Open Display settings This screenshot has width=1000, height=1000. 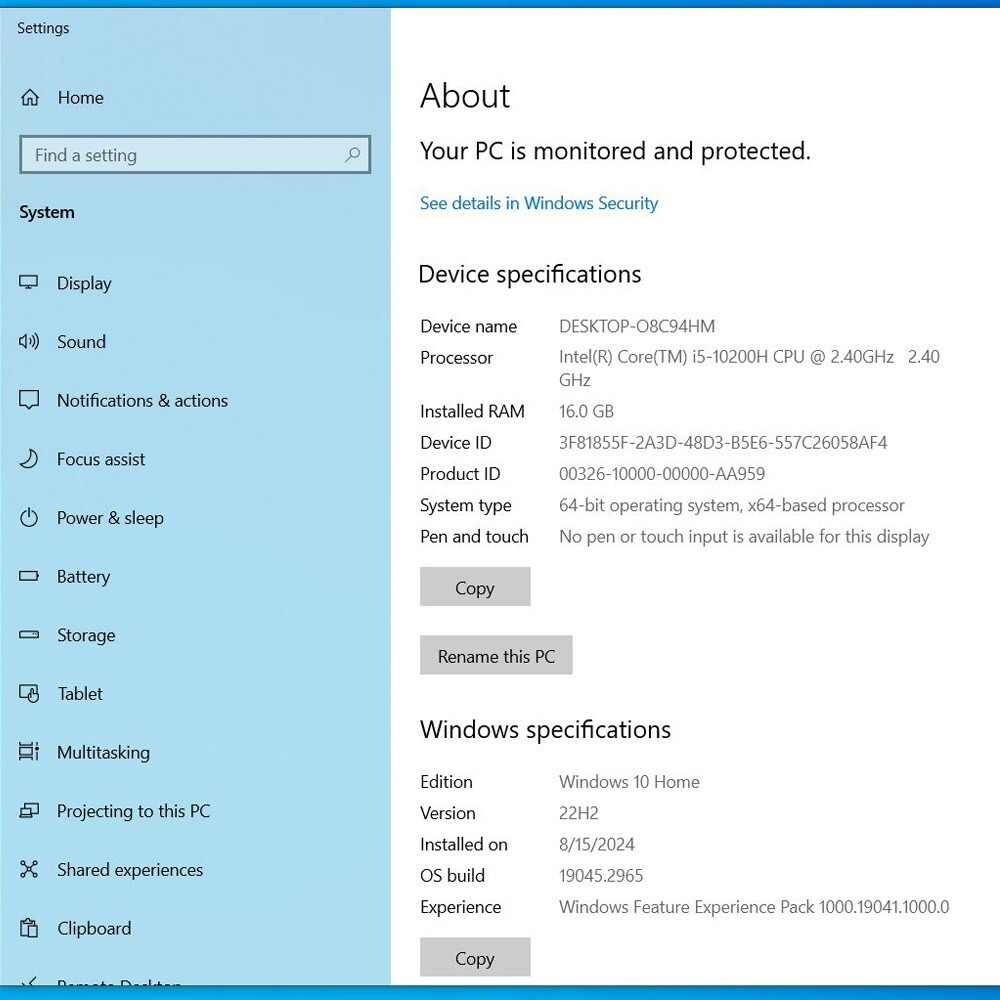click(84, 283)
